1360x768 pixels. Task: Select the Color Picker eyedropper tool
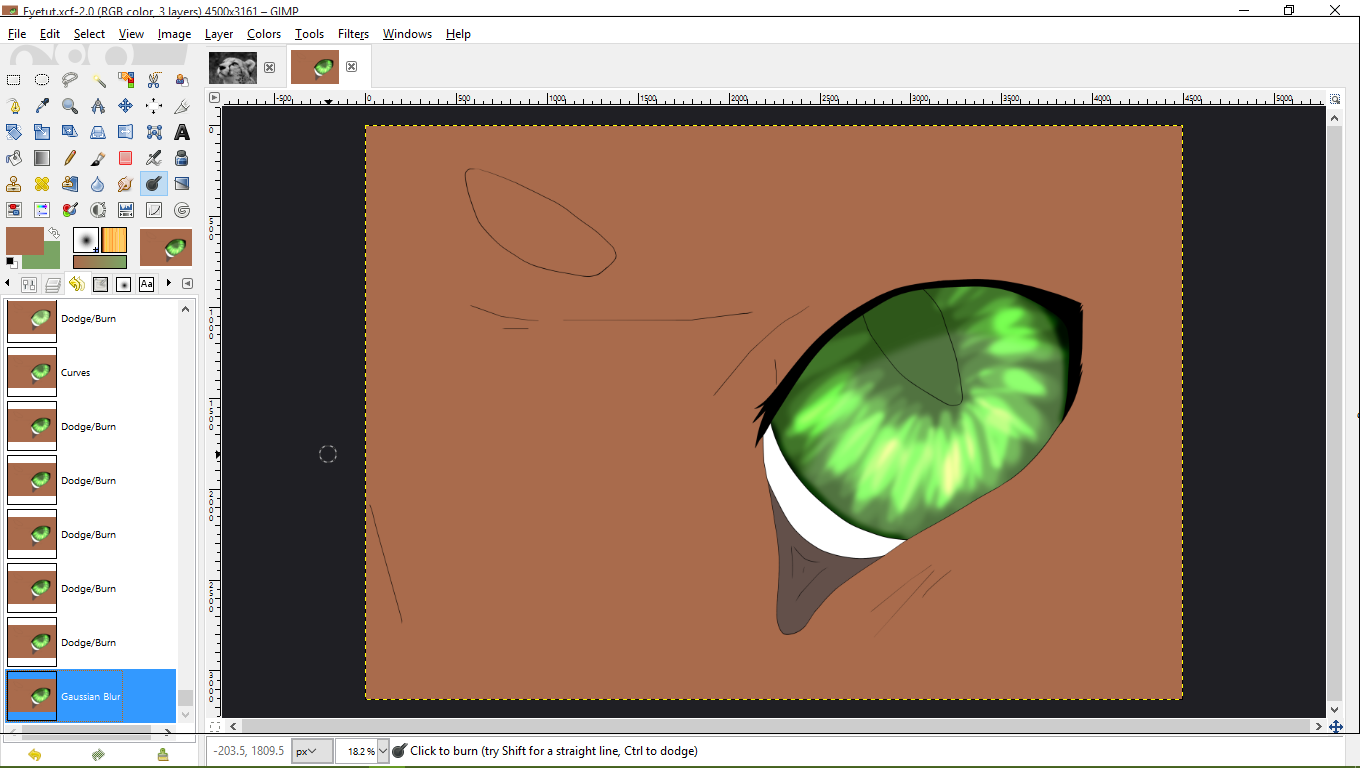click(42, 106)
